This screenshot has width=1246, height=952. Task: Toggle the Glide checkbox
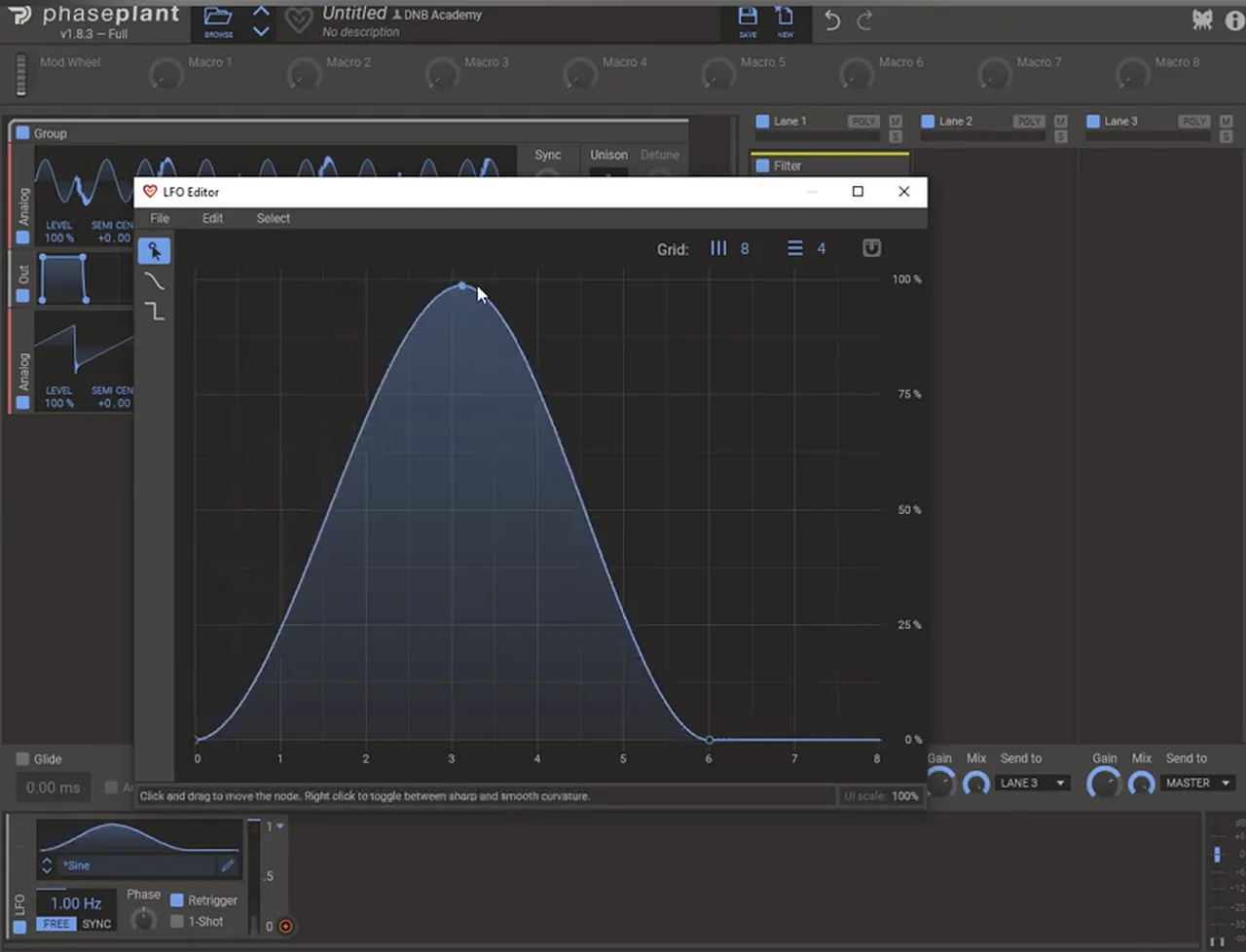point(22,759)
